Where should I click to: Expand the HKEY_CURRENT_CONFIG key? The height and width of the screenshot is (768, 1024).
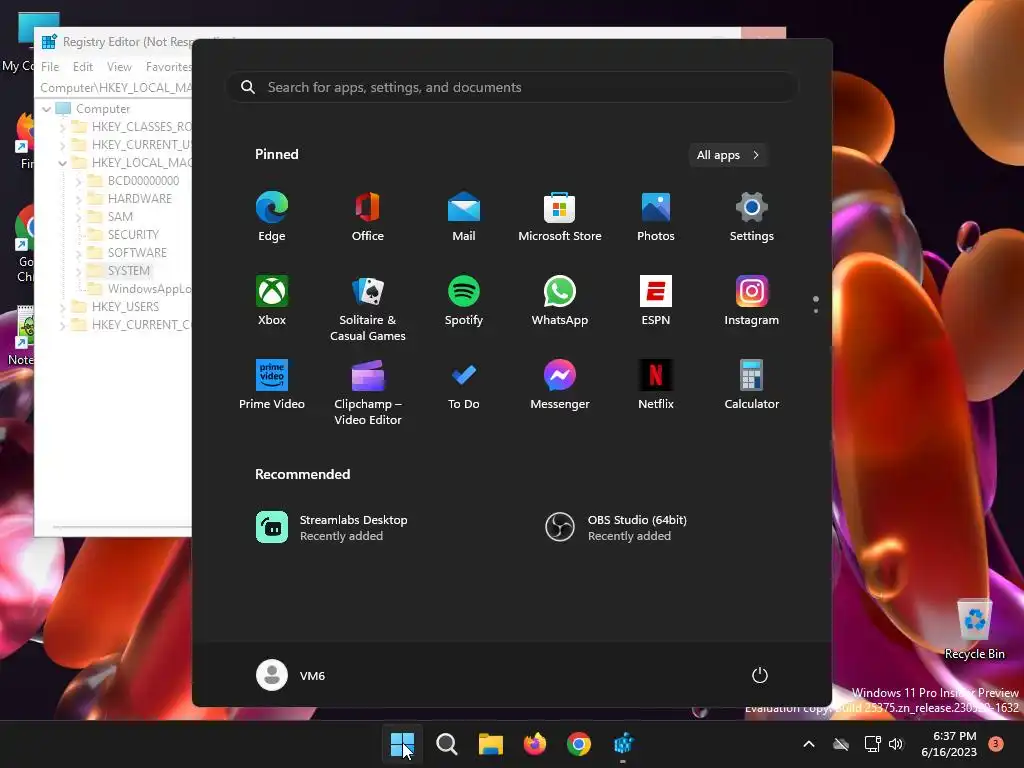[63, 325]
